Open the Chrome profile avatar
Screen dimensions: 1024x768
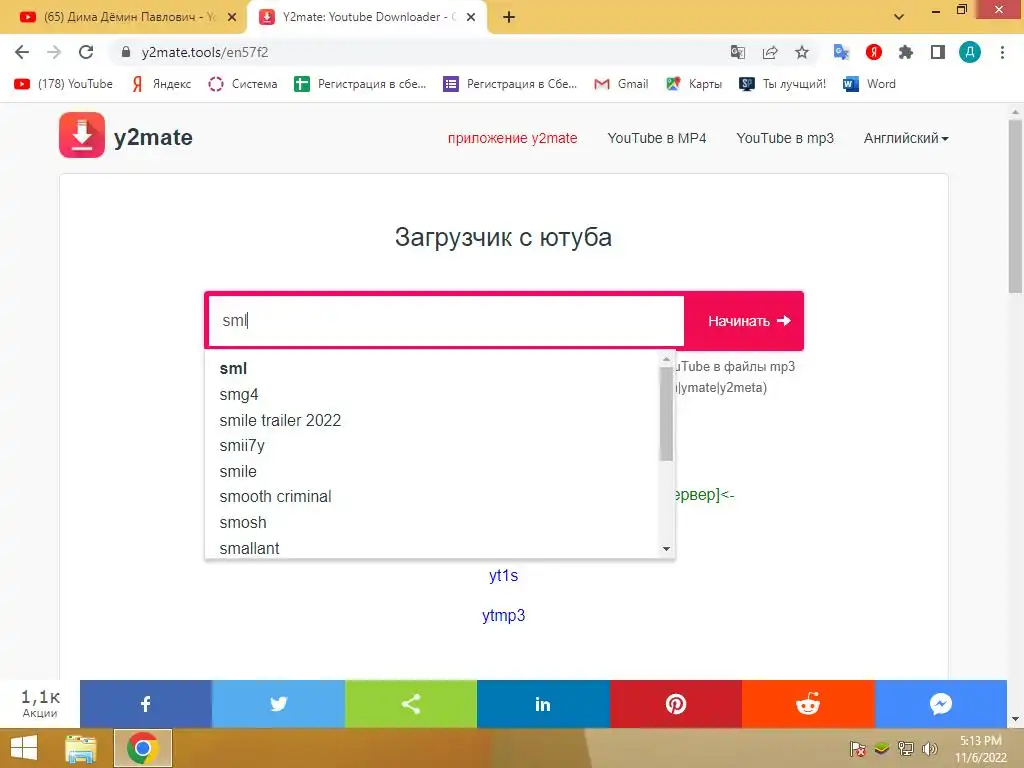click(x=970, y=52)
